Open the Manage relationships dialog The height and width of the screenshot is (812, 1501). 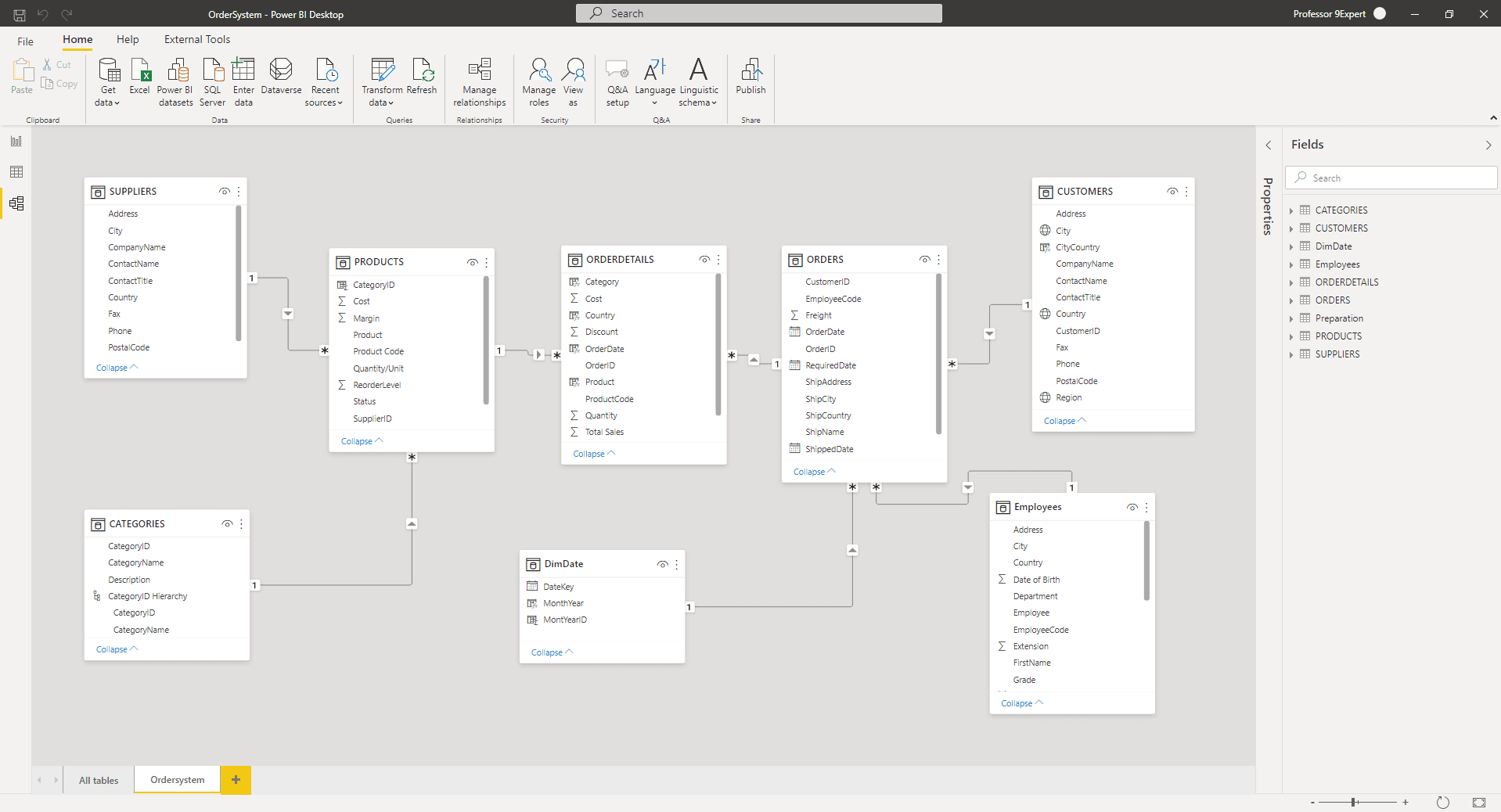(478, 81)
